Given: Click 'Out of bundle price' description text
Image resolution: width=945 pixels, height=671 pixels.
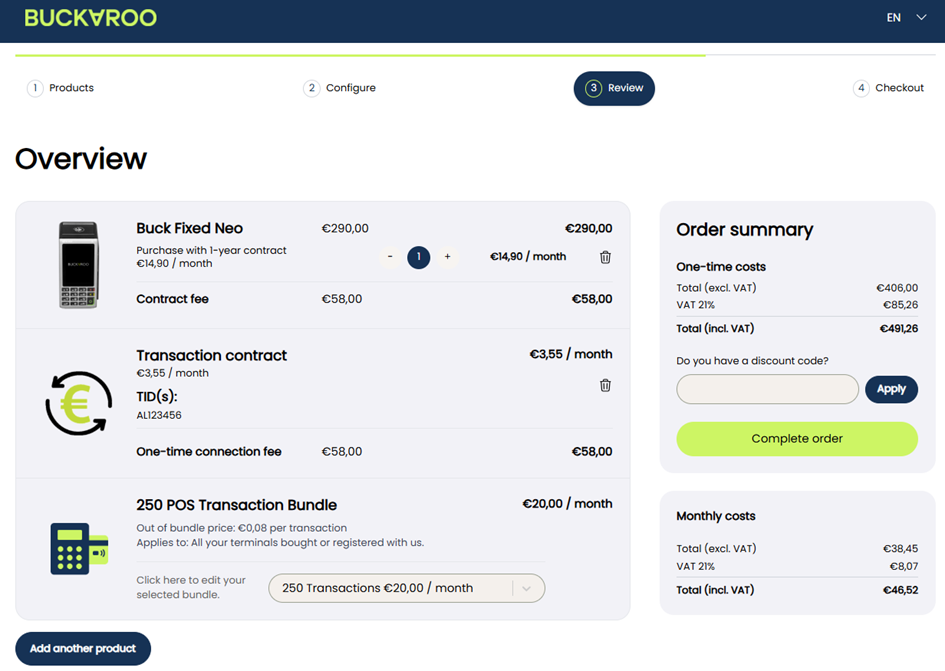Looking at the screenshot, I should (242, 528).
